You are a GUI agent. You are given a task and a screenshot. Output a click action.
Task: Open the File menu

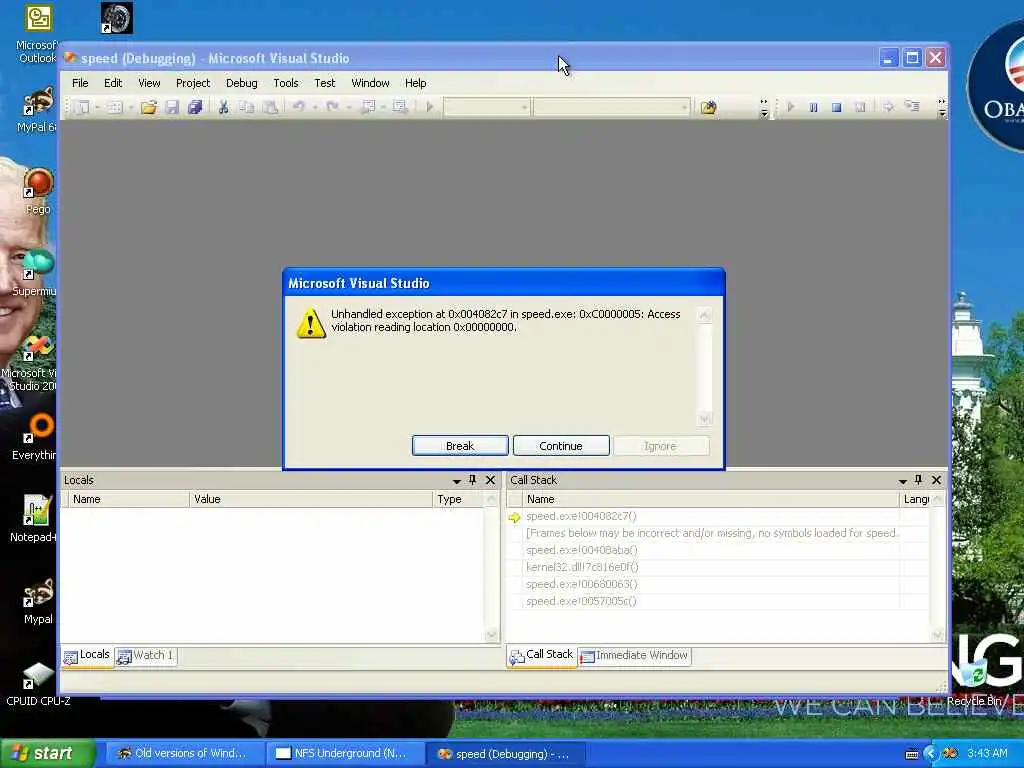click(x=80, y=83)
